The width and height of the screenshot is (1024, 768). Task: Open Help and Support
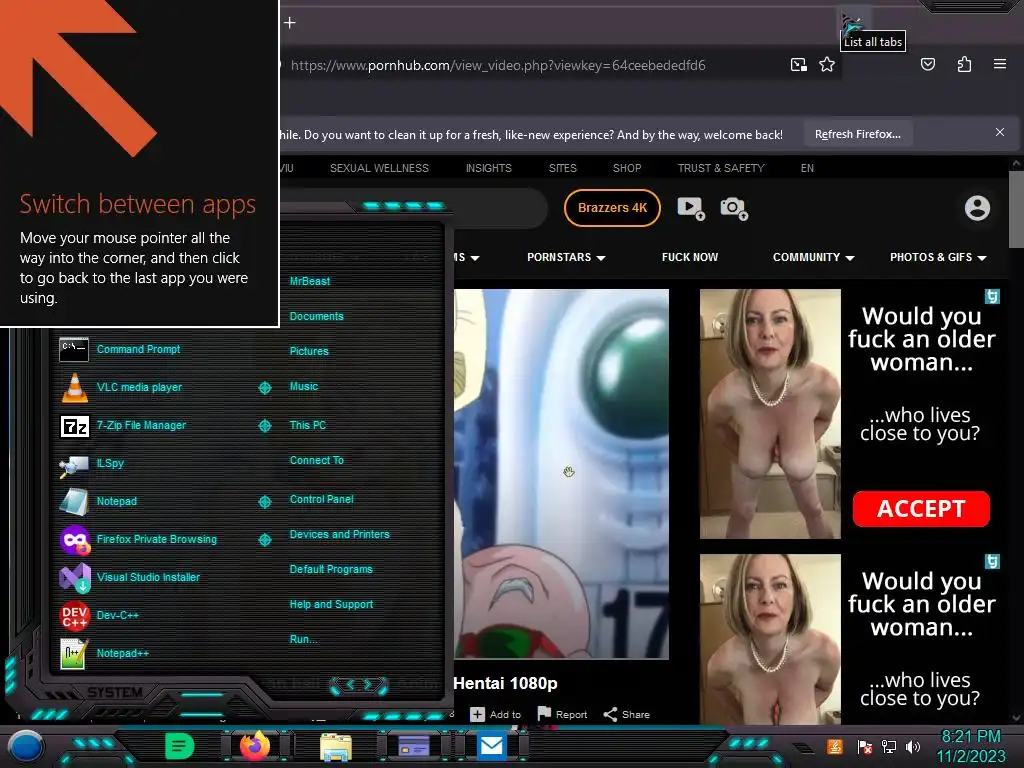[331, 605]
